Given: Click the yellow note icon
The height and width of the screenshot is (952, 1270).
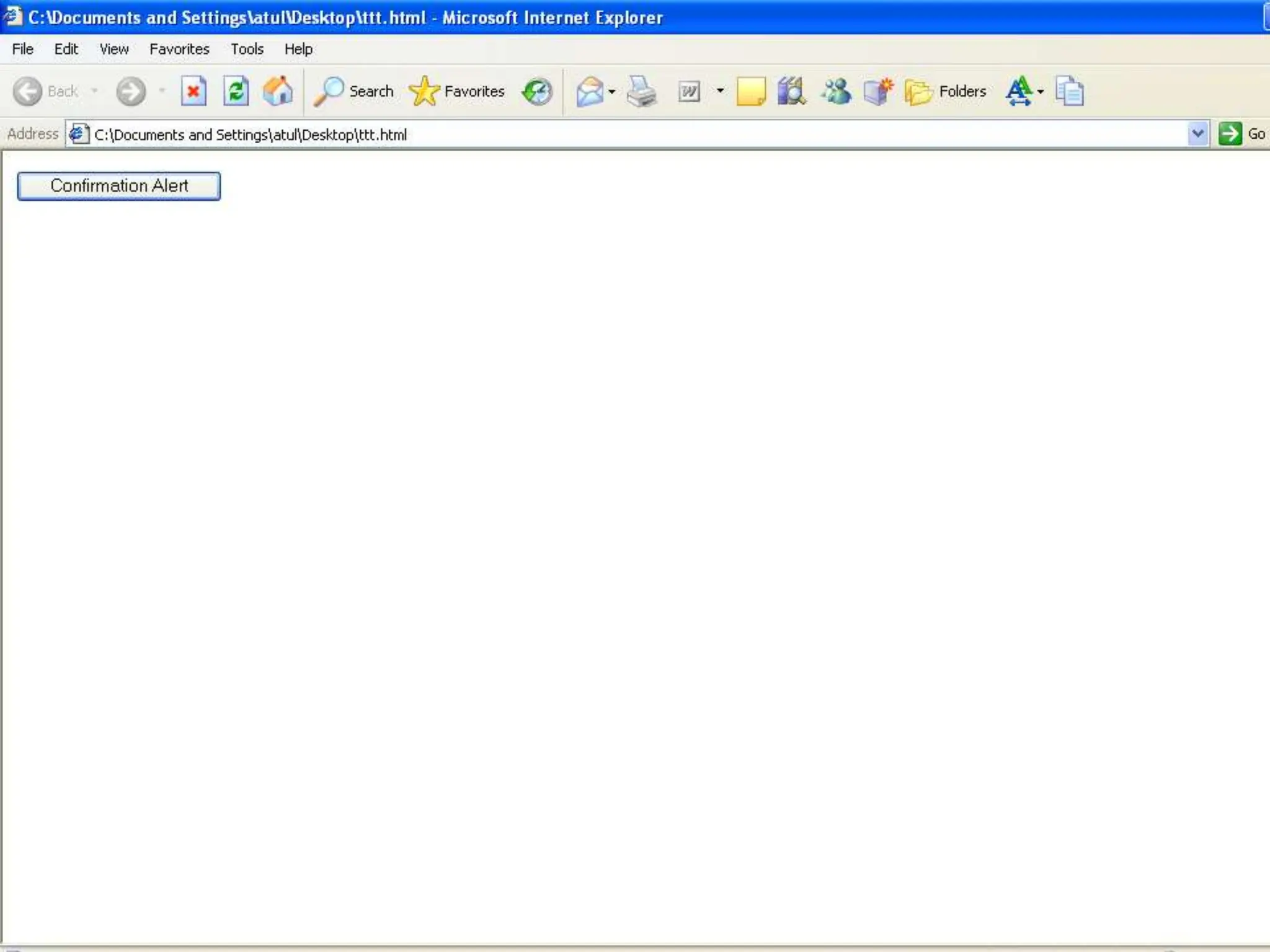Looking at the screenshot, I should coord(750,92).
